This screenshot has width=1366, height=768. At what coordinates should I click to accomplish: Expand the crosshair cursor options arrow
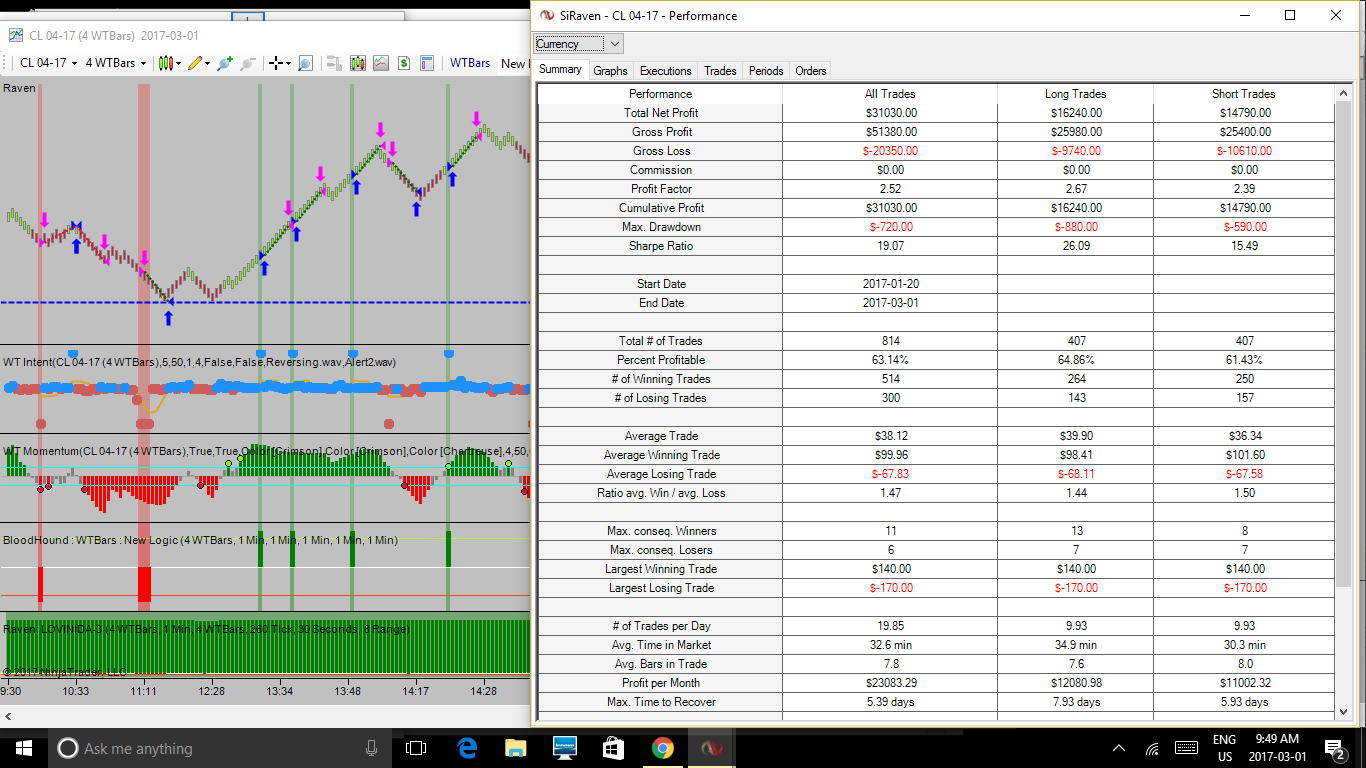click(288, 63)
